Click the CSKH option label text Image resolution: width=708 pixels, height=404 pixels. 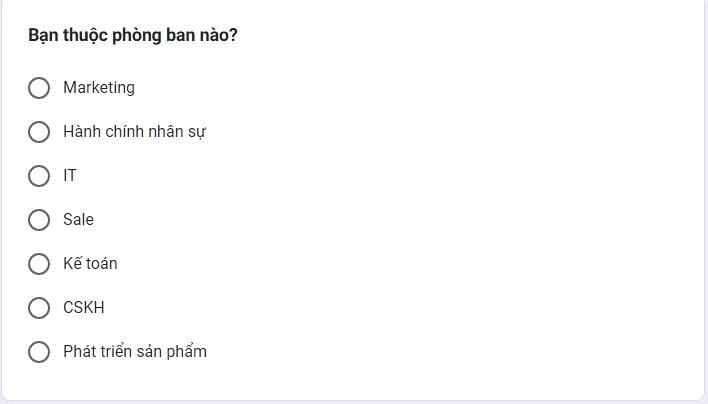point(84,307)
